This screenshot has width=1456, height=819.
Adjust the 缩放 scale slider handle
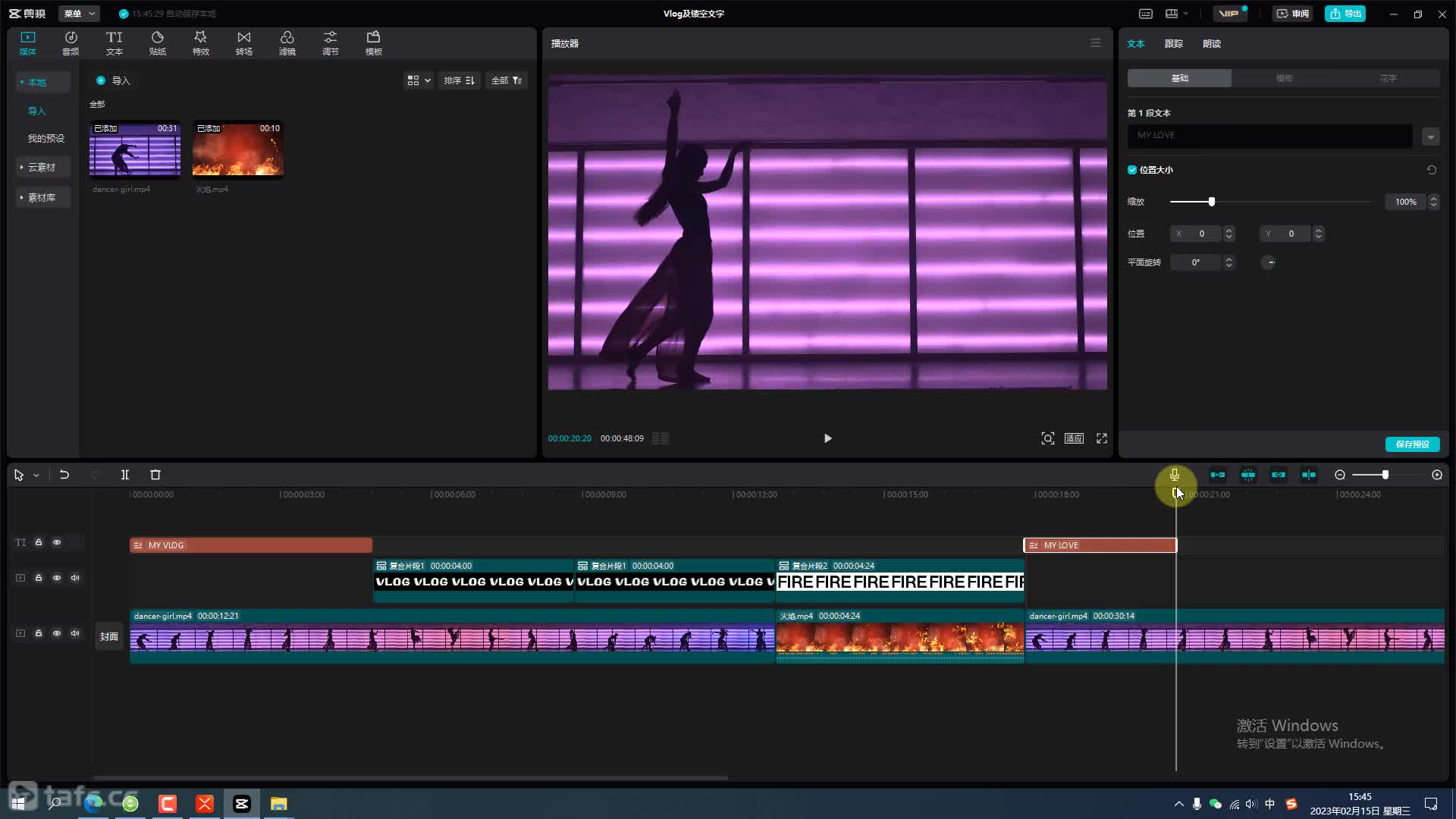[x=1211, y=202]
